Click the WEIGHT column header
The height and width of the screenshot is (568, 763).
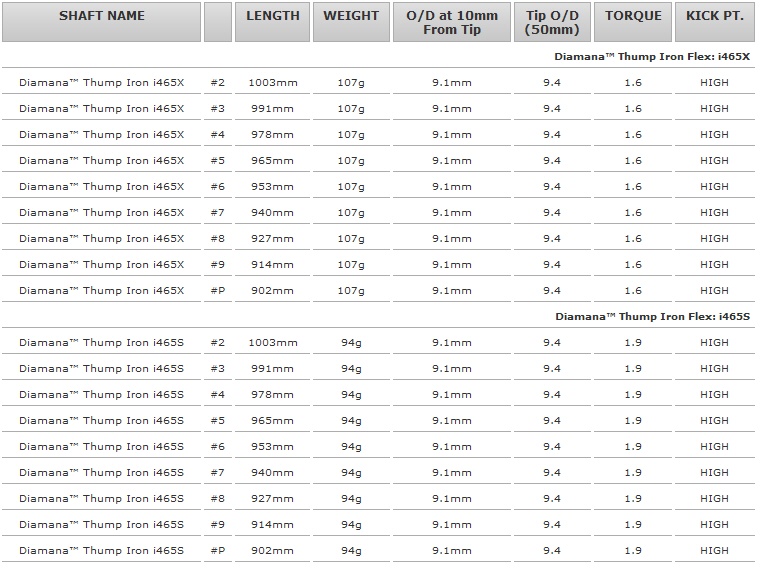coord(351,22)
